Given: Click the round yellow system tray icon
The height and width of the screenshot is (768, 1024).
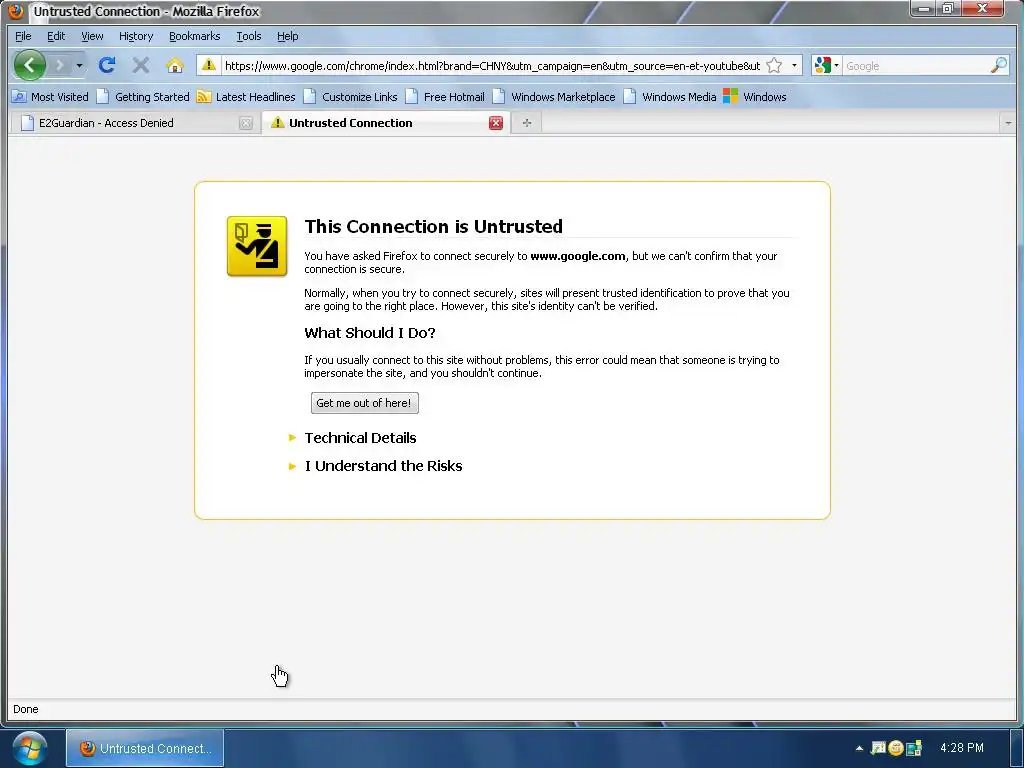Looking at the screenshot, I should 895,748.
